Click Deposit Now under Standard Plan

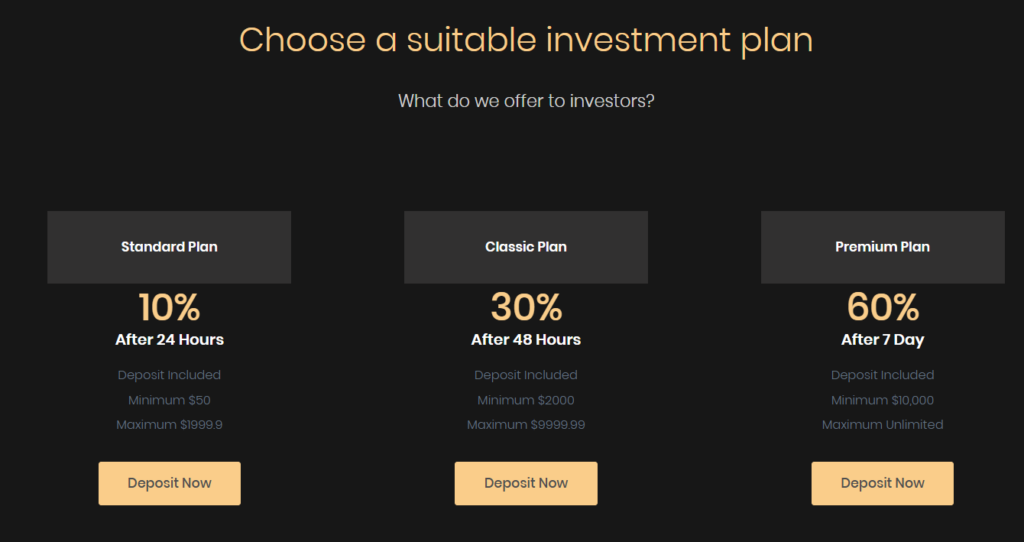tap(169, 483)
